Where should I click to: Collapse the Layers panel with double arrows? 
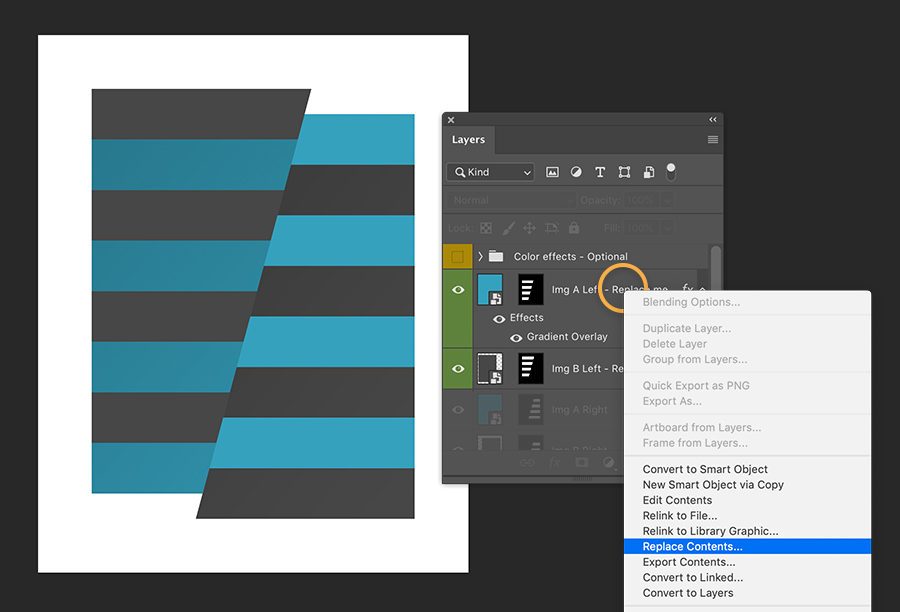click(713, 119)
